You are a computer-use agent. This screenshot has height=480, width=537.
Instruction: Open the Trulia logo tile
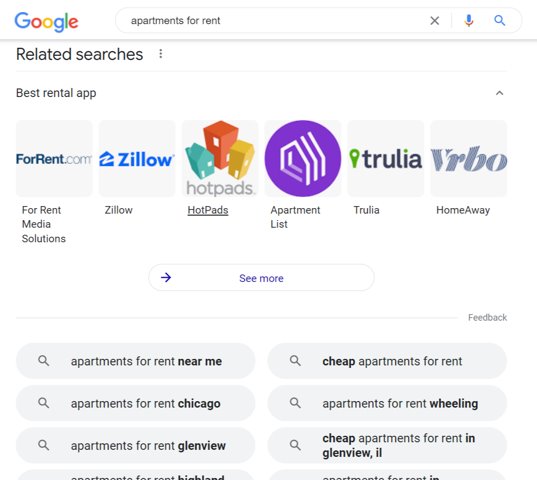coord(386,159)
